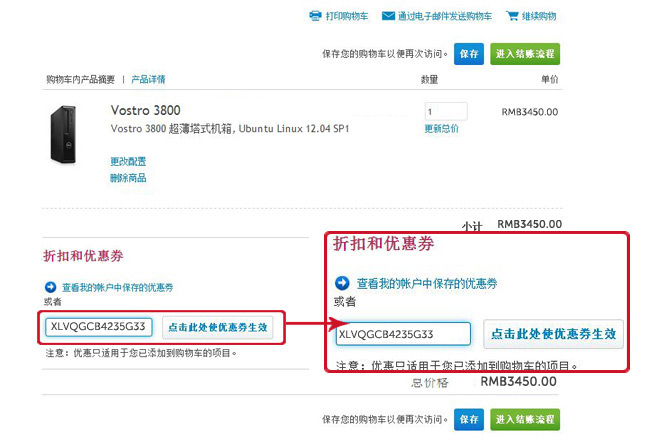Image resolution: width=660 pixels, height=441 pixels.
Task: Click the small 折扣和优惠券 heading
Action: pos(83,256)
